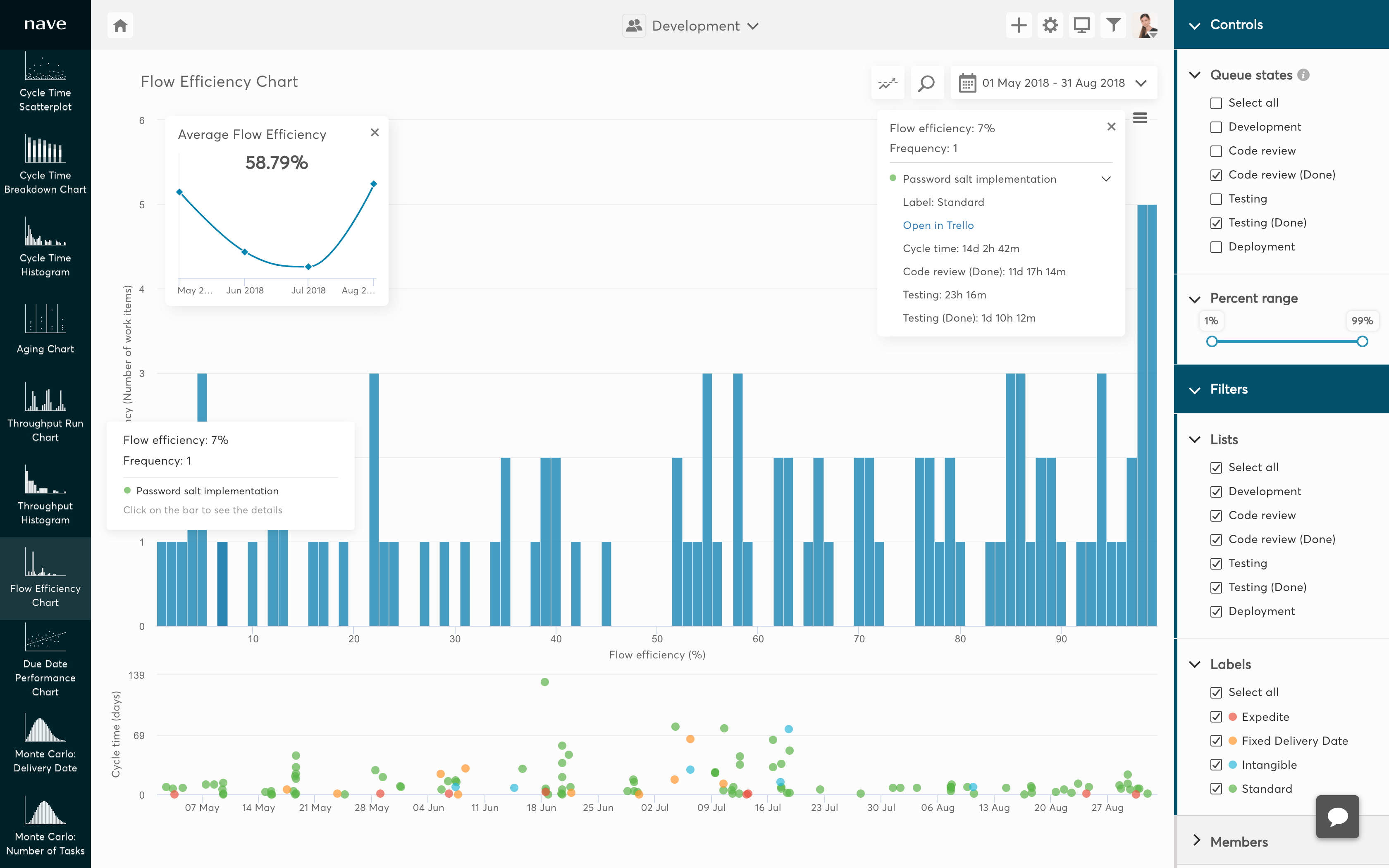Open the date range dropdown

pos(1054,83)
